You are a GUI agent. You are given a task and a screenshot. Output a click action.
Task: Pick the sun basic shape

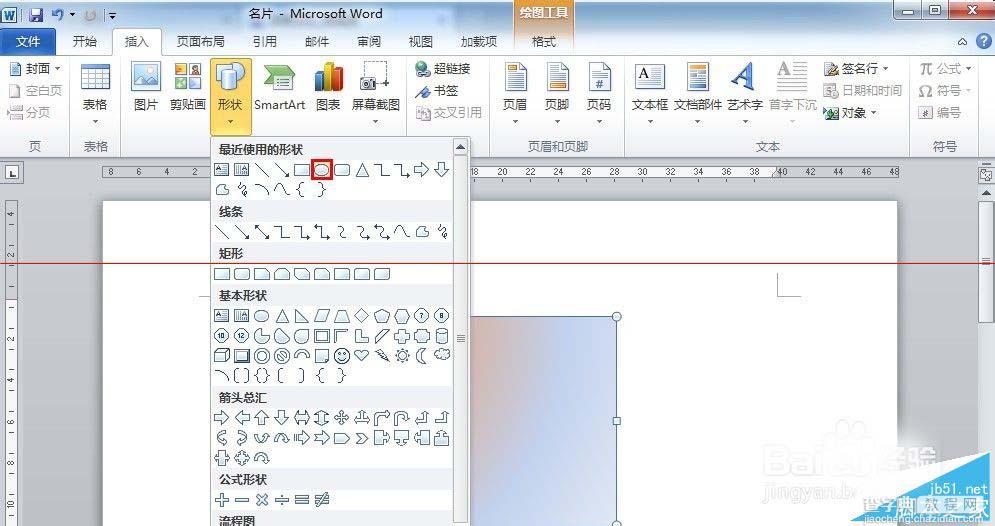point(402,356)
